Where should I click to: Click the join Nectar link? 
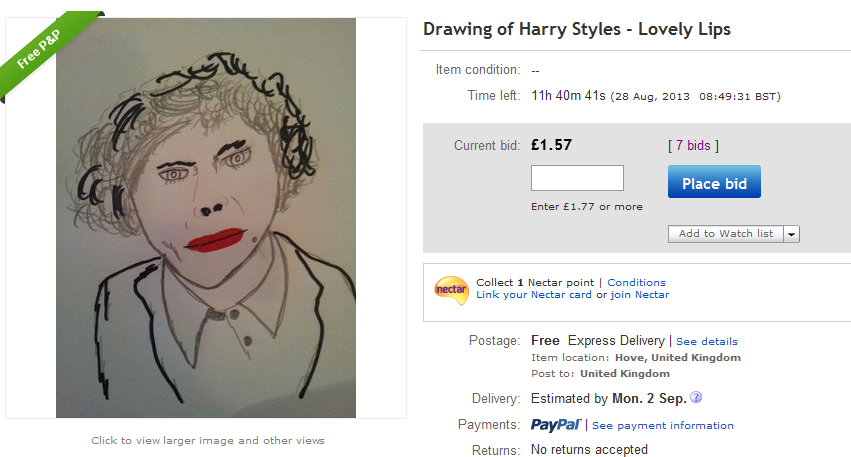tap(640, 295)
